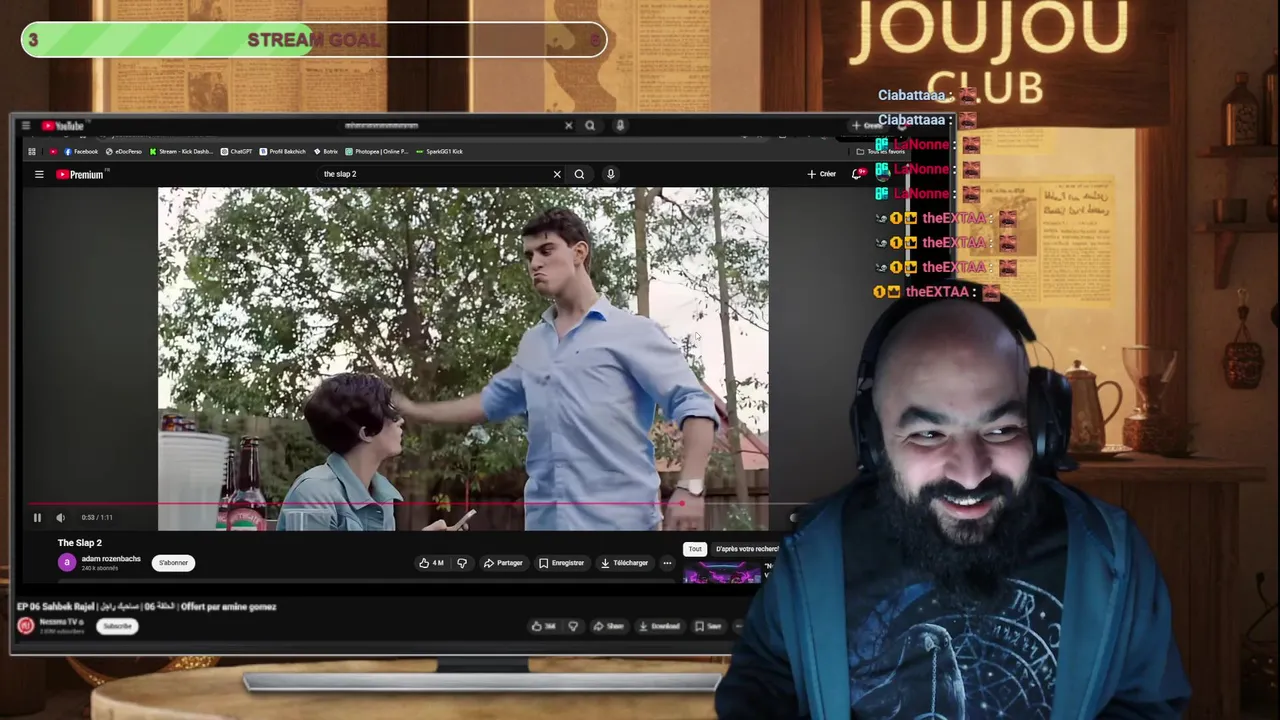Open the Profil Bakchich bookmark
The image size is (1280, 720).
283,152
